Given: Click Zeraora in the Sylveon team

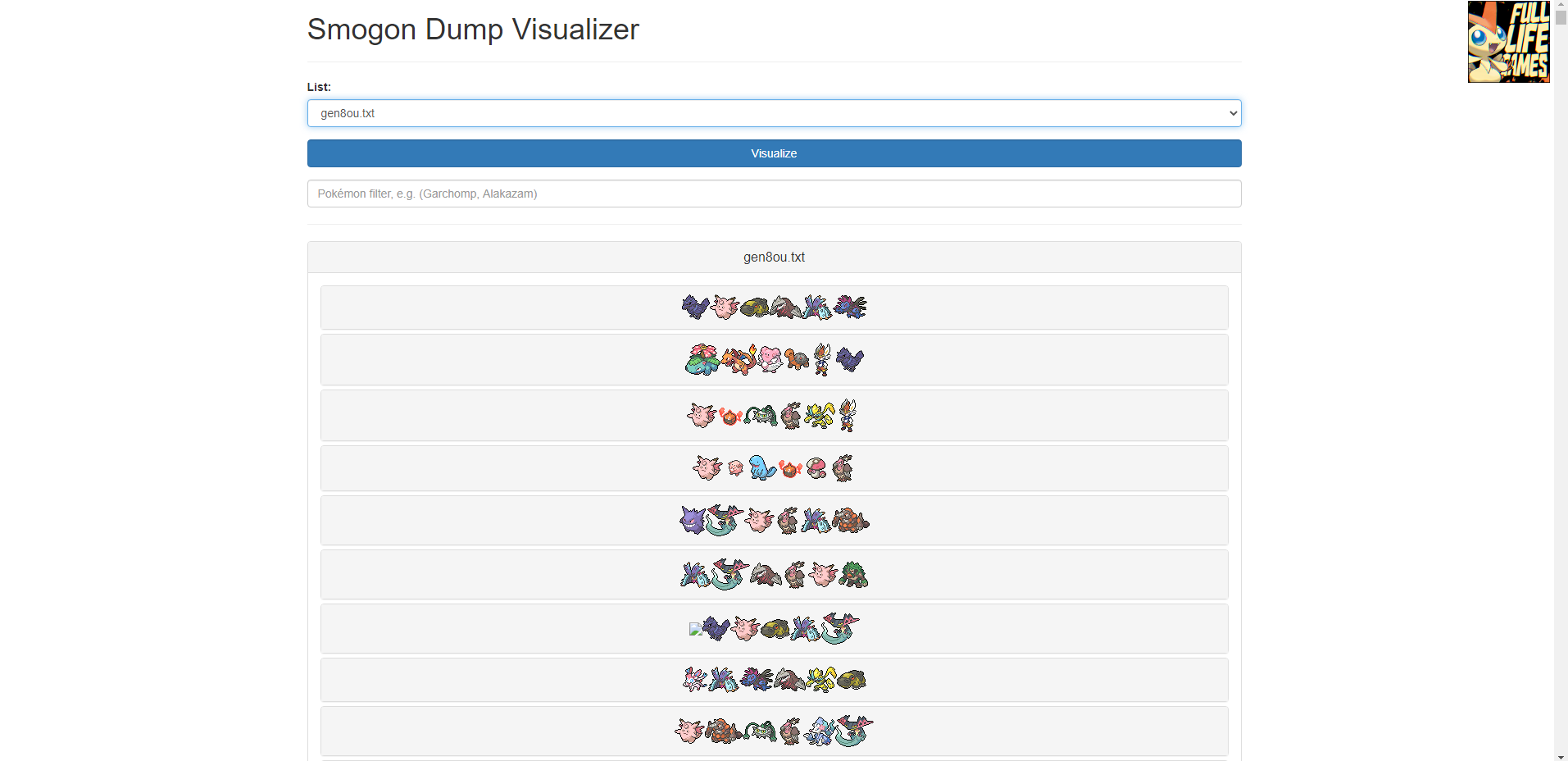Looking at the screenshot, I should 820,679.
